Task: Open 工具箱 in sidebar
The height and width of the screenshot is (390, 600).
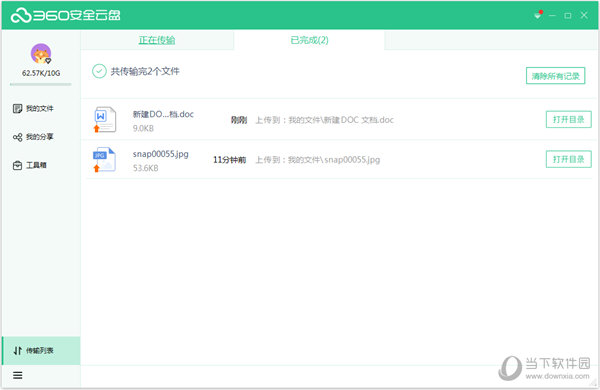Action: 29,165
